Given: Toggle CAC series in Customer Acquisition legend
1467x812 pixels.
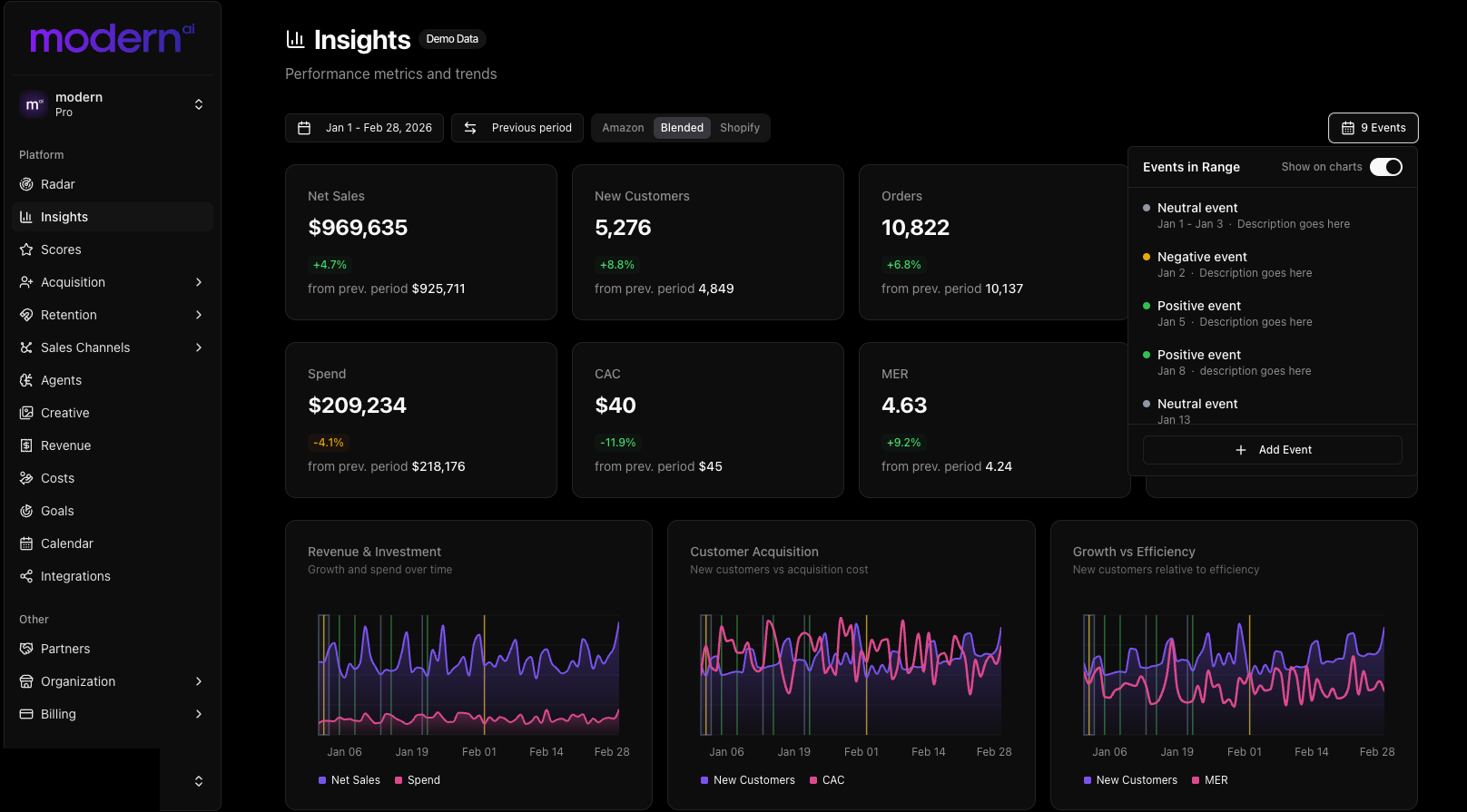Looking at the screenshot, I should tap(826, 780).
